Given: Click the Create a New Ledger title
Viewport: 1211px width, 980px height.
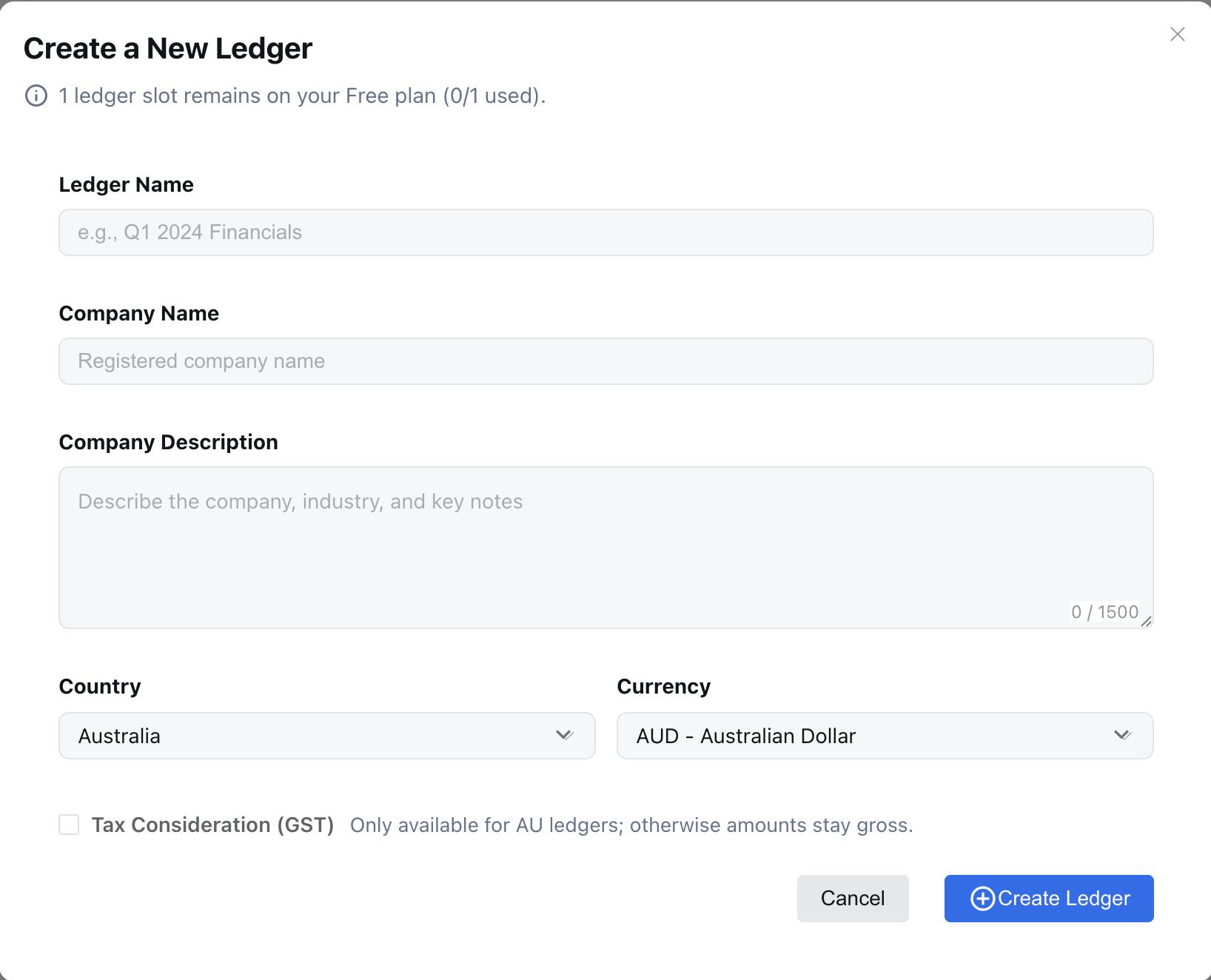Looking at the screenshot, I should coord(168,48).
